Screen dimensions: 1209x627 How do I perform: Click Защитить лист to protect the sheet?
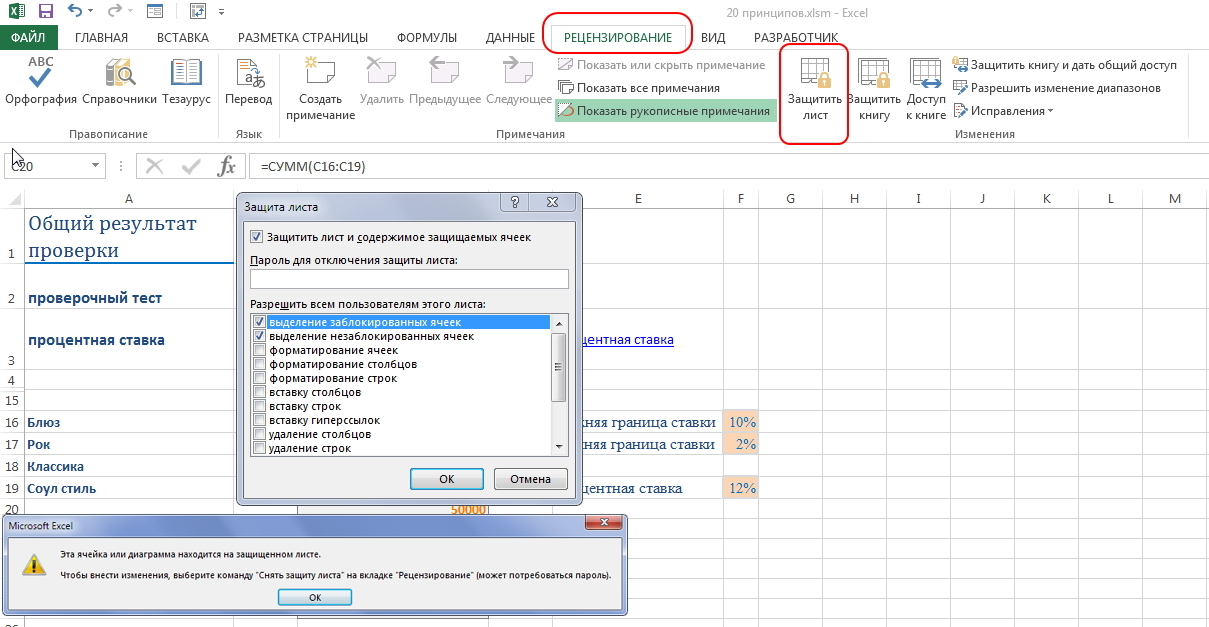pyautogui.click(x=815, y=89)
